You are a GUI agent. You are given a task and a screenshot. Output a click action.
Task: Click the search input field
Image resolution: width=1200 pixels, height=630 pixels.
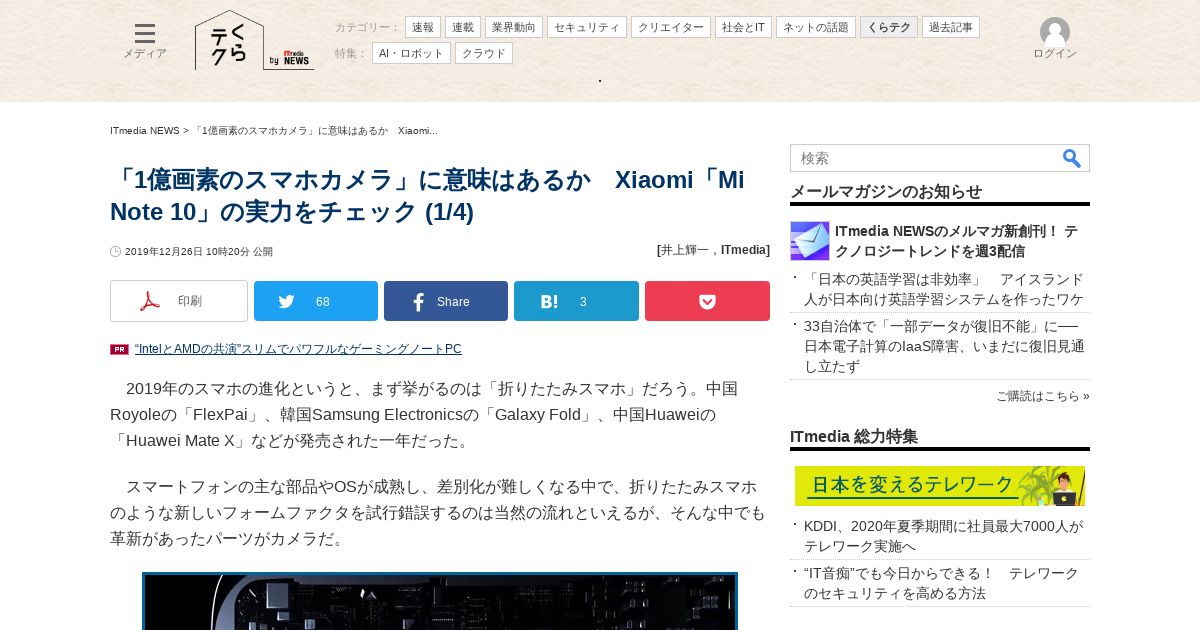[925, 158]
